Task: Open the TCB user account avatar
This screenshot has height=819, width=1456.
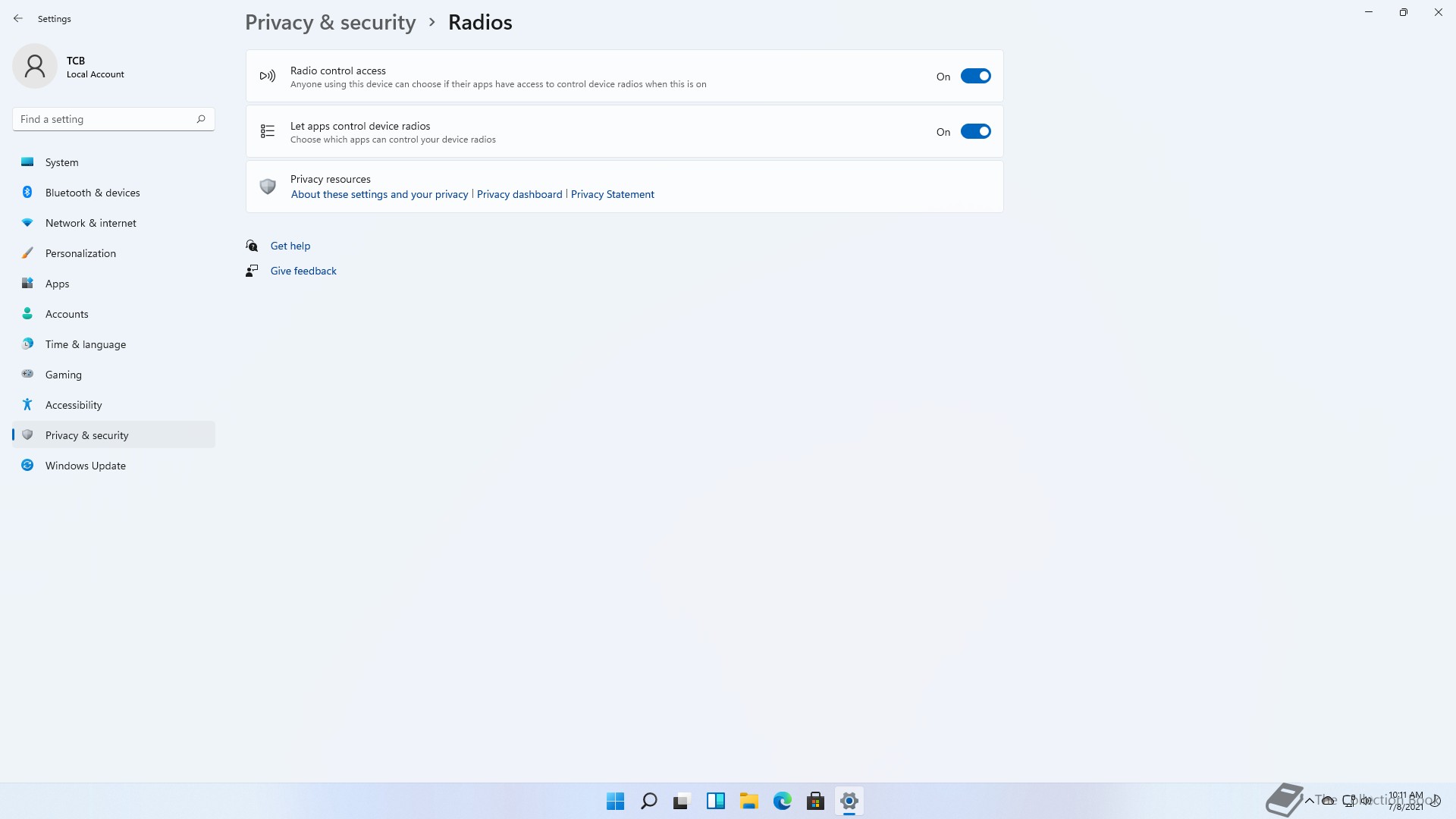Action: 35,66
